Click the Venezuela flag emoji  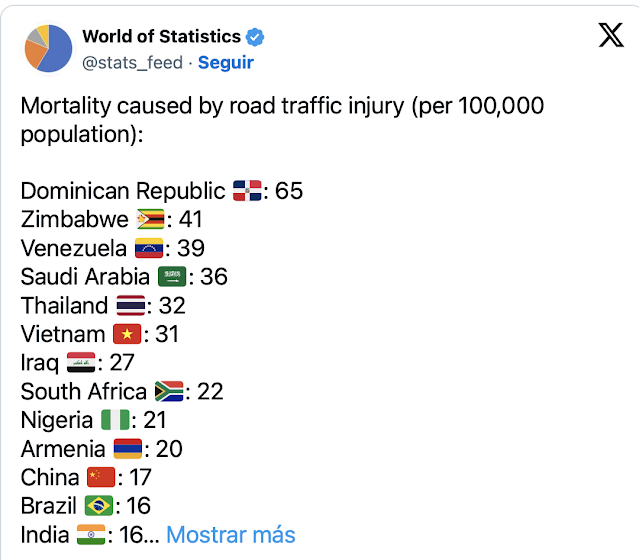(149, 248)
